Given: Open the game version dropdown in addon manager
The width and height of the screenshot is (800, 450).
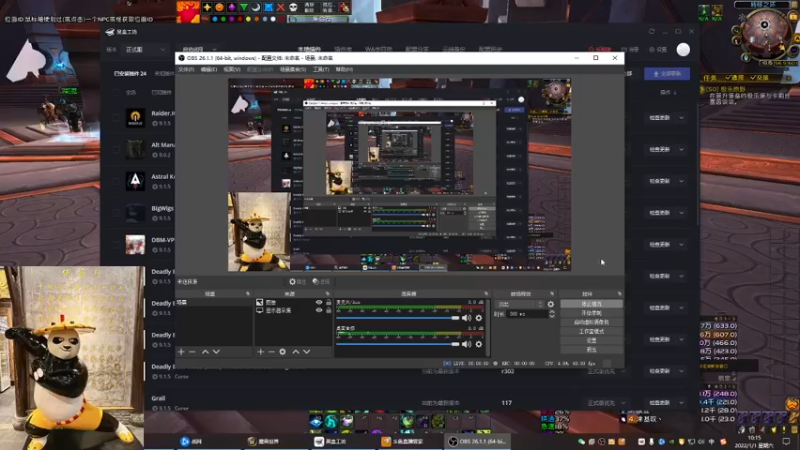Looking at the screenshot, I should (145, 49).
